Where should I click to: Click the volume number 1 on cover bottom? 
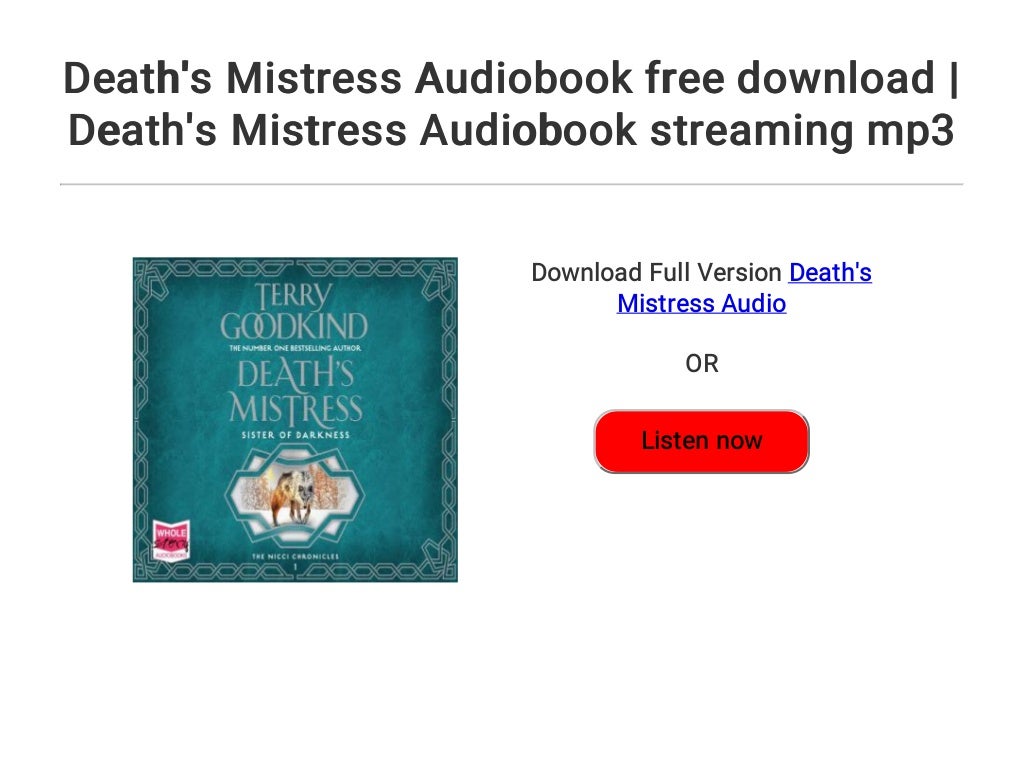295,568
